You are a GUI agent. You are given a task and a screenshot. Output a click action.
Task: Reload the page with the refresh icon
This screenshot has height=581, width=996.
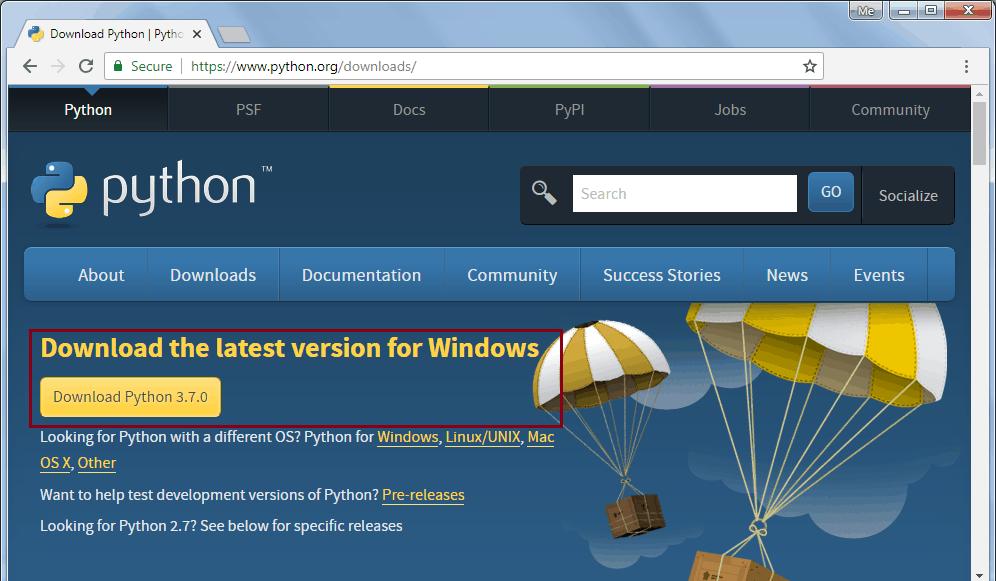click(x=86, y=65)
